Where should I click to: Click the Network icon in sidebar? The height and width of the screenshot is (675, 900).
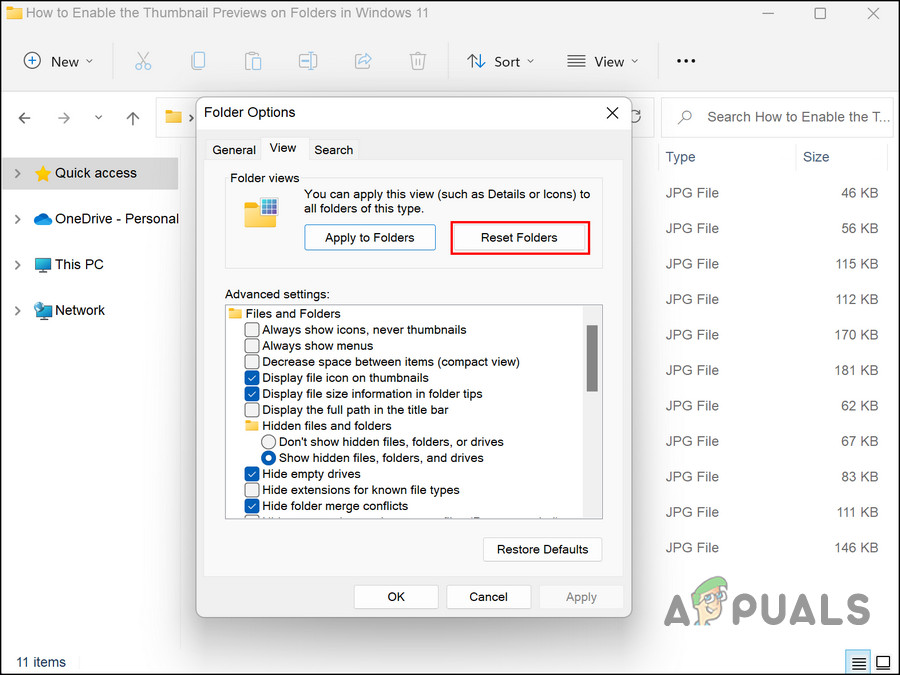click(42, 311)
